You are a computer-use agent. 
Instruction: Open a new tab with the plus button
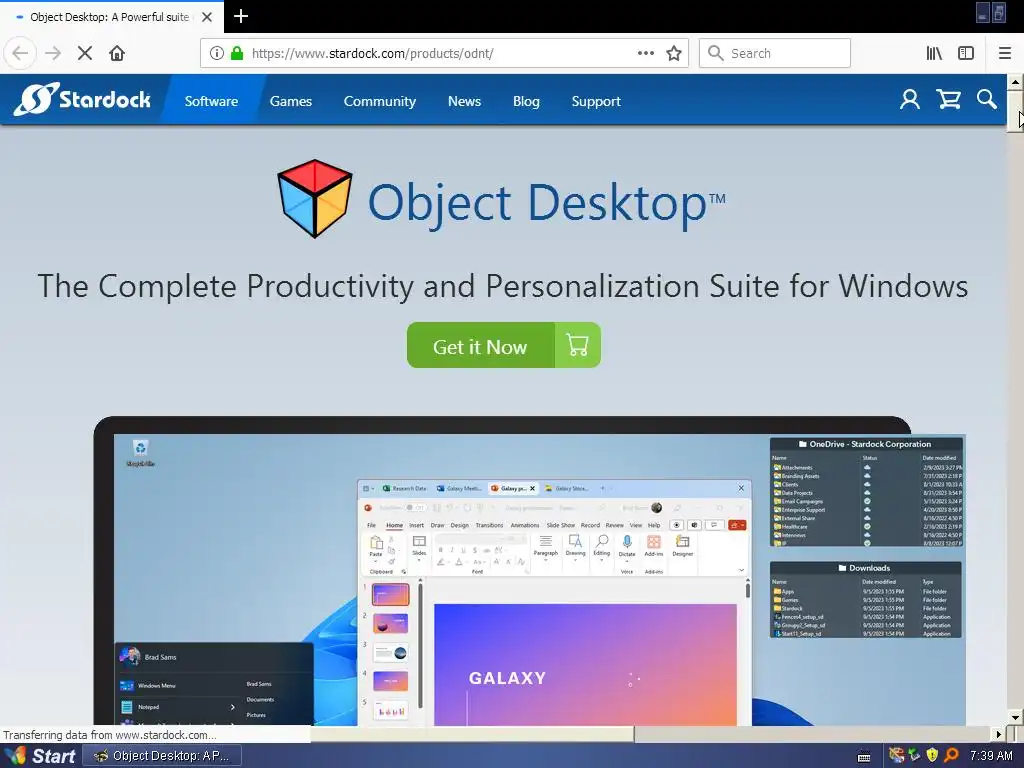tap(241, 16)
